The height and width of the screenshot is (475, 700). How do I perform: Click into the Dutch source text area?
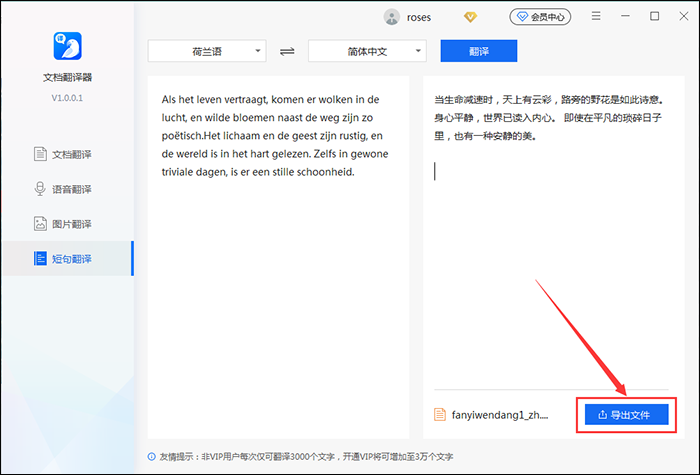(278, 257)
